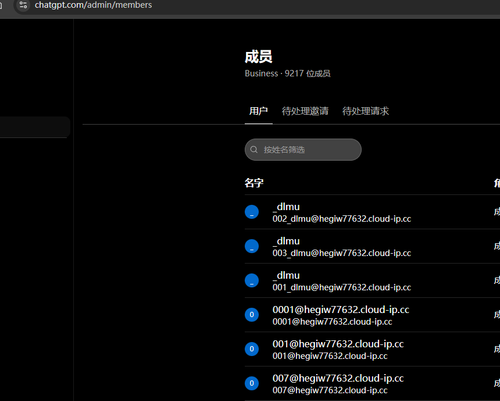Select email 002_dlmu@hegiw77632.cloud-ip.cc

[x=342, y=219]
